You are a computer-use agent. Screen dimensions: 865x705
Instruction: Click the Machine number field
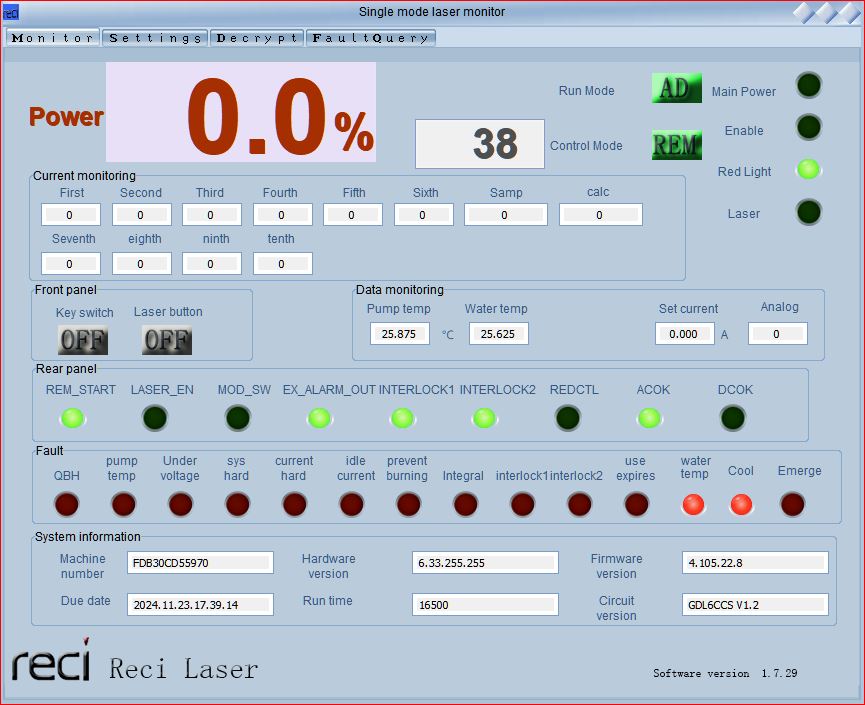click(x=200, y=563)
